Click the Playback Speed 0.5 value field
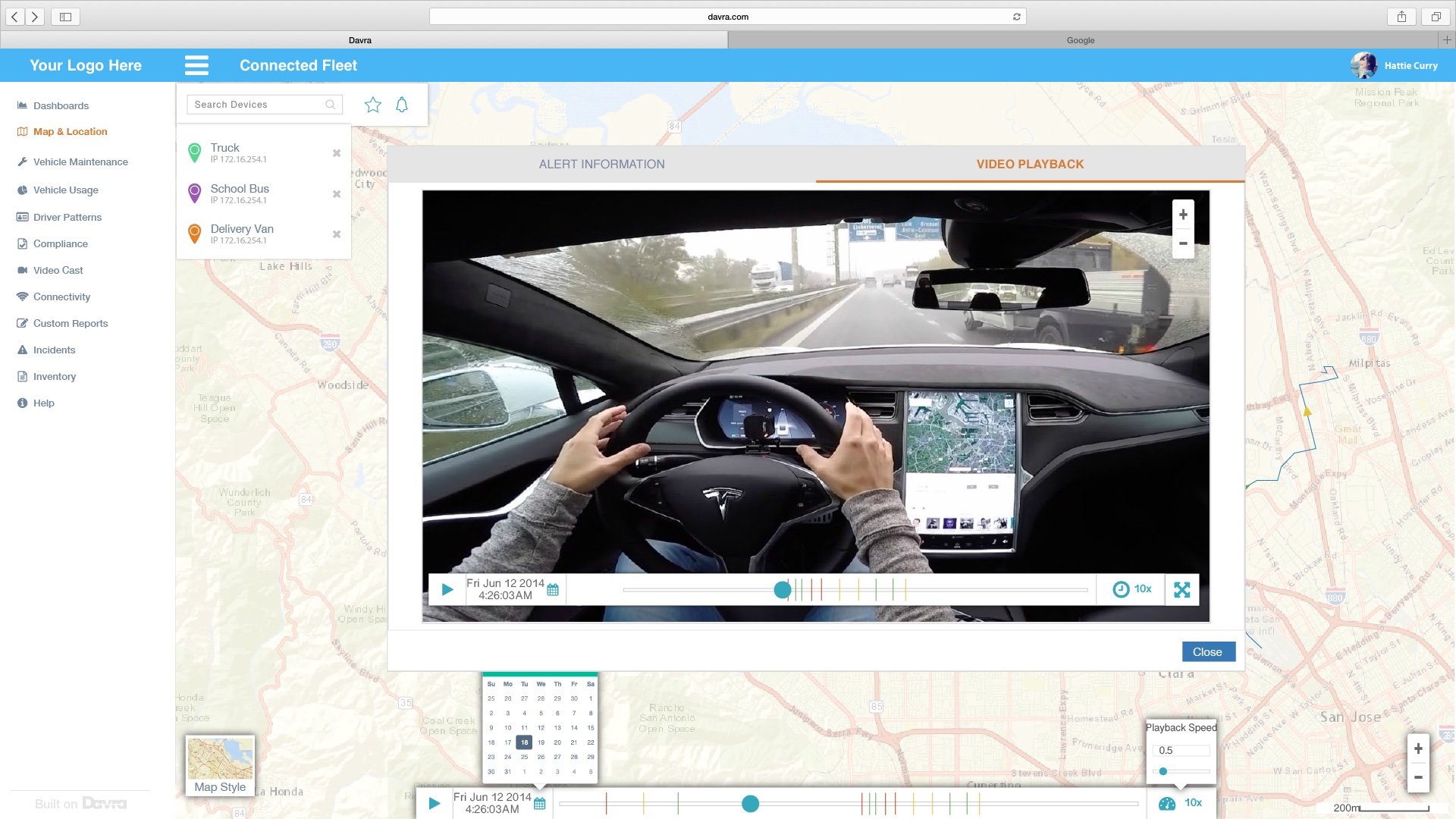 [x=1181, y=750]
